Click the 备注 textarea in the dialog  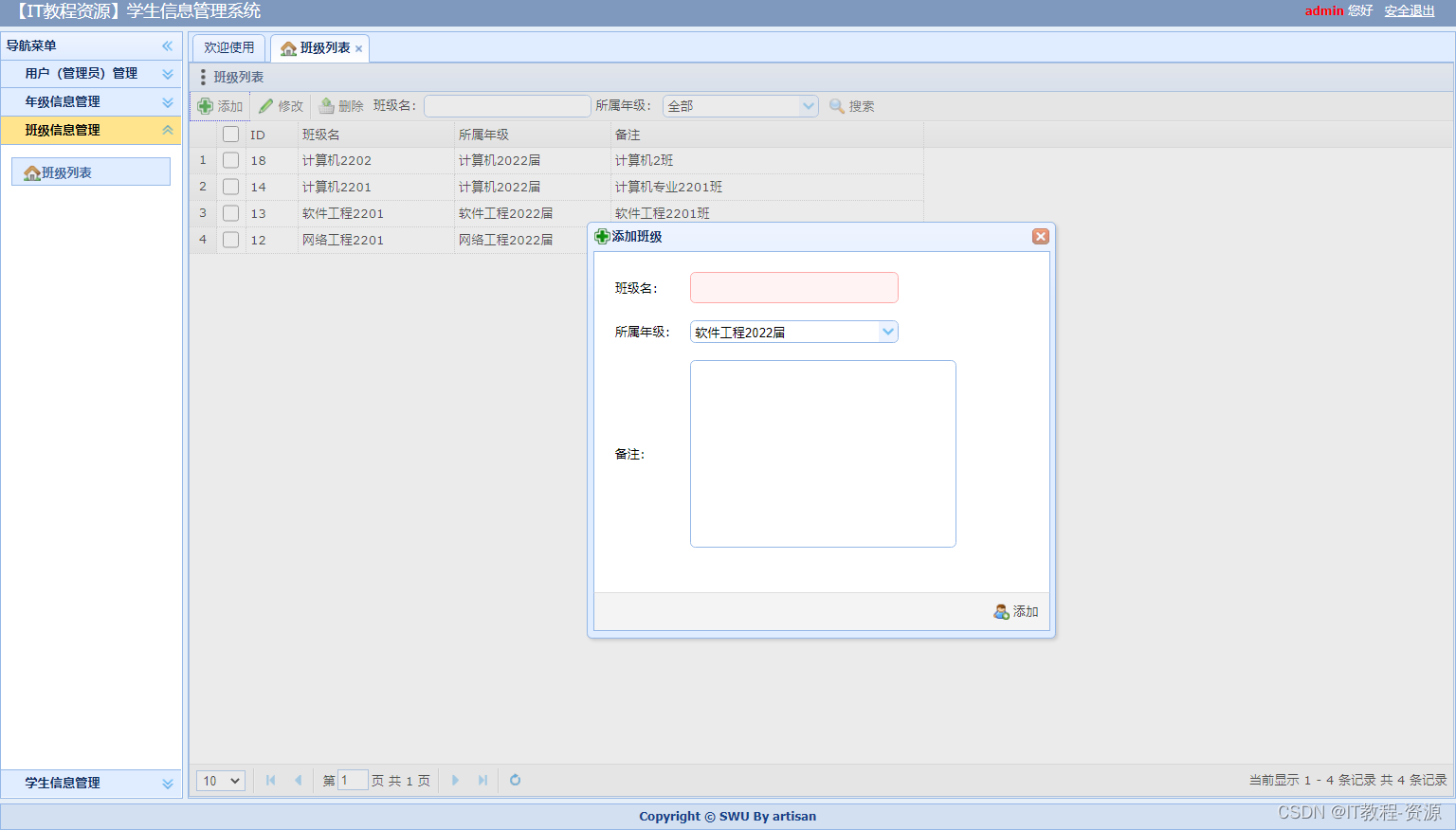click(823, 454)
